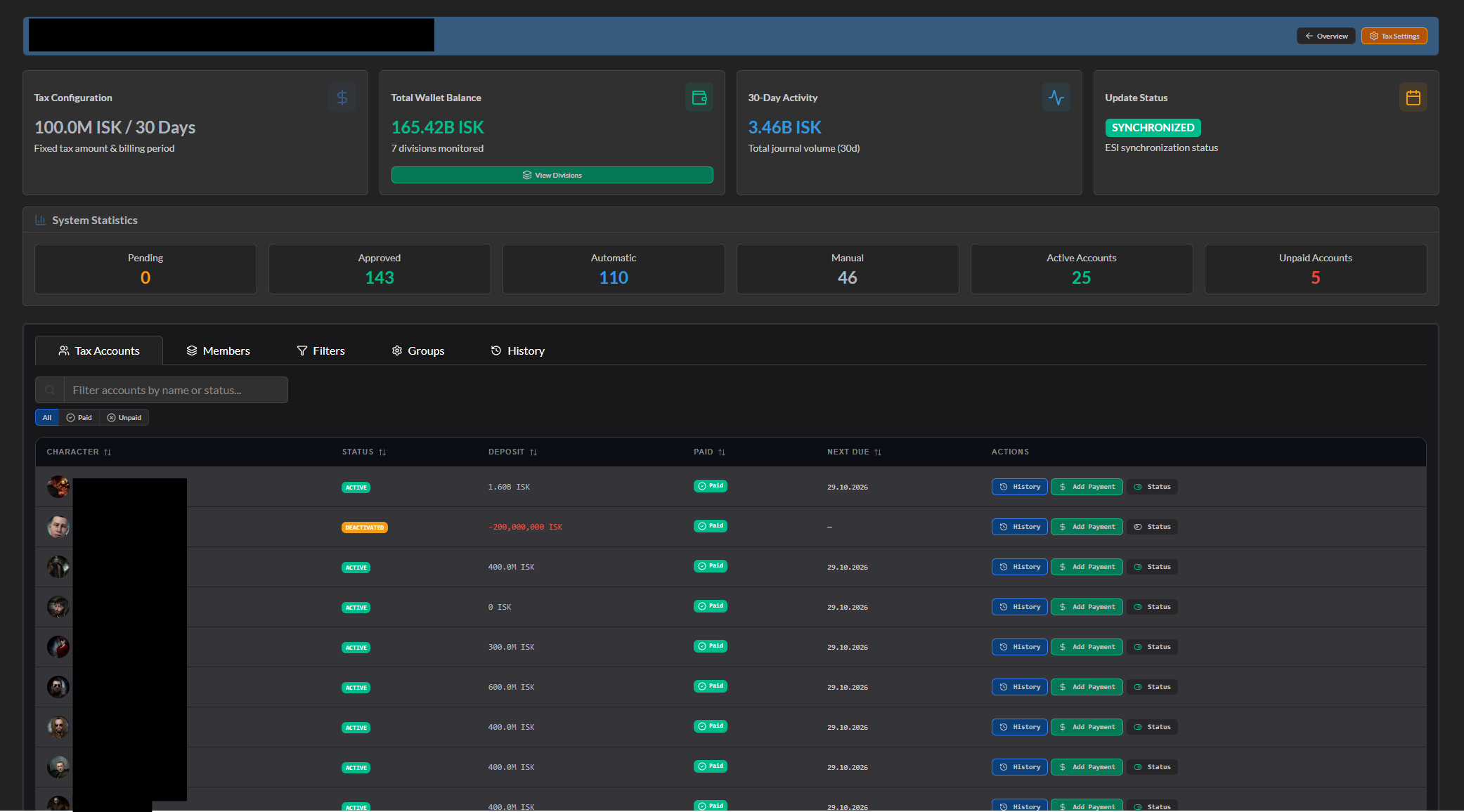Toggle Status for the 600.0M ISK account
The image size is (1464, 812).
click(1153, 687)
